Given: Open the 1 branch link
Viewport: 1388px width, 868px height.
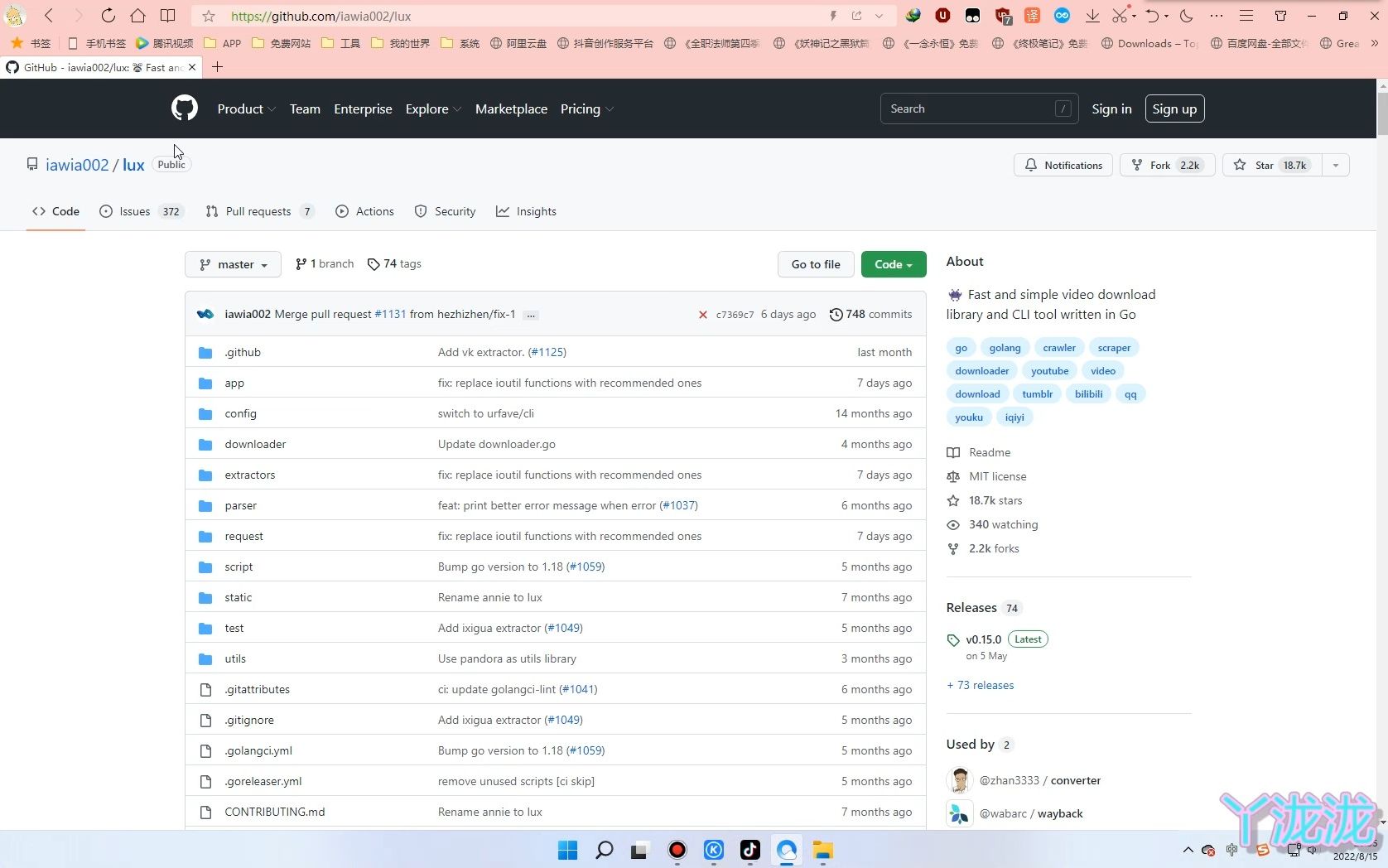Looking at the screenshot, I should pyautogui.click(x=325, y=264).
